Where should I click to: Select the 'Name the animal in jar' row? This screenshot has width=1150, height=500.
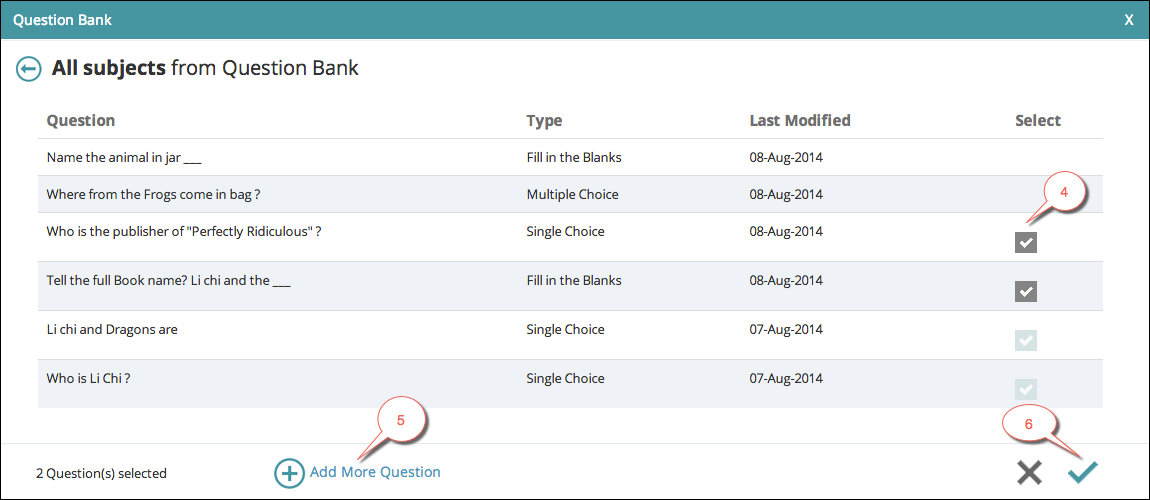point(124,158)
